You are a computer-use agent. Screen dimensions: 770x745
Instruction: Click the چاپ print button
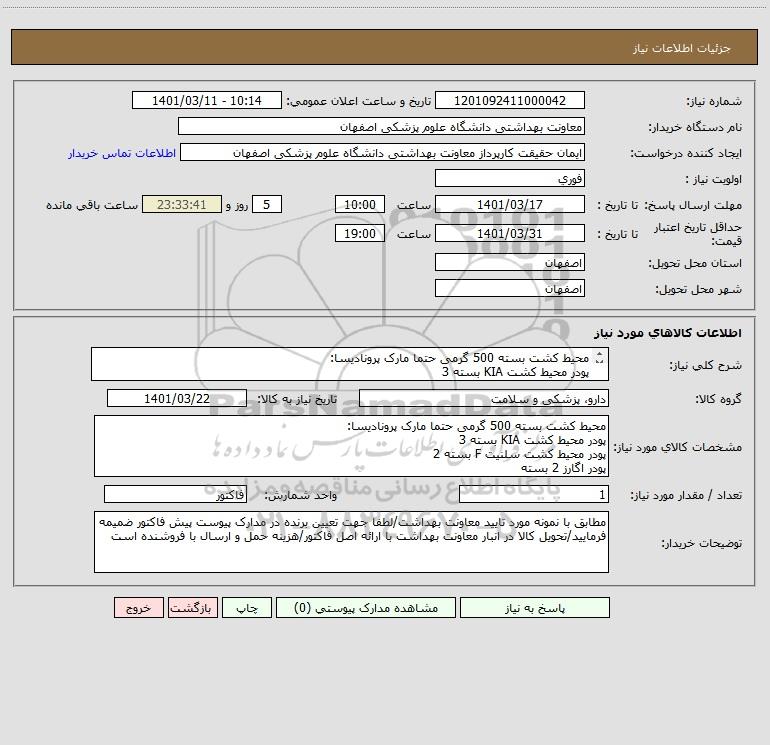pyautogui.click(x=247, y=608)
